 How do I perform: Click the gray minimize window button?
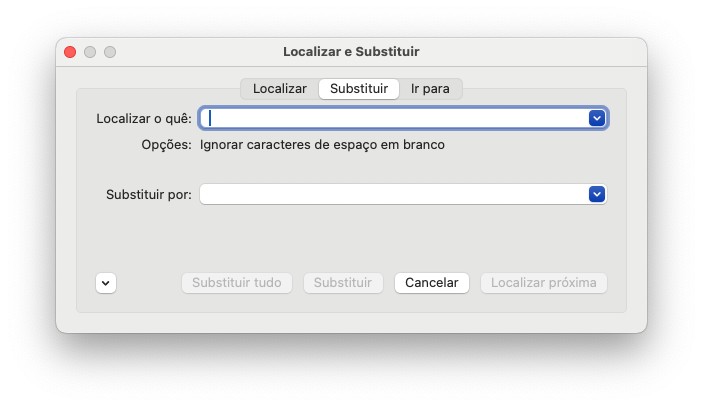click(90, 51)
